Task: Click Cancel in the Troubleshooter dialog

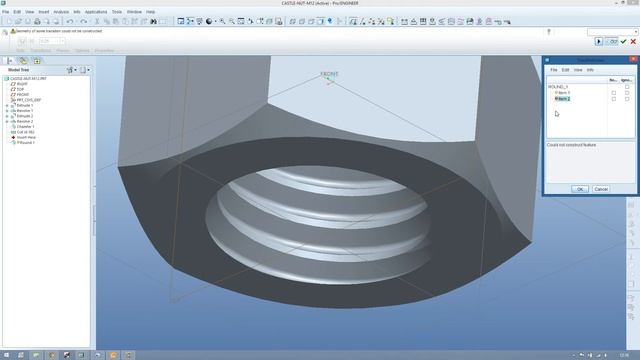Action: (x=601, y=189)
